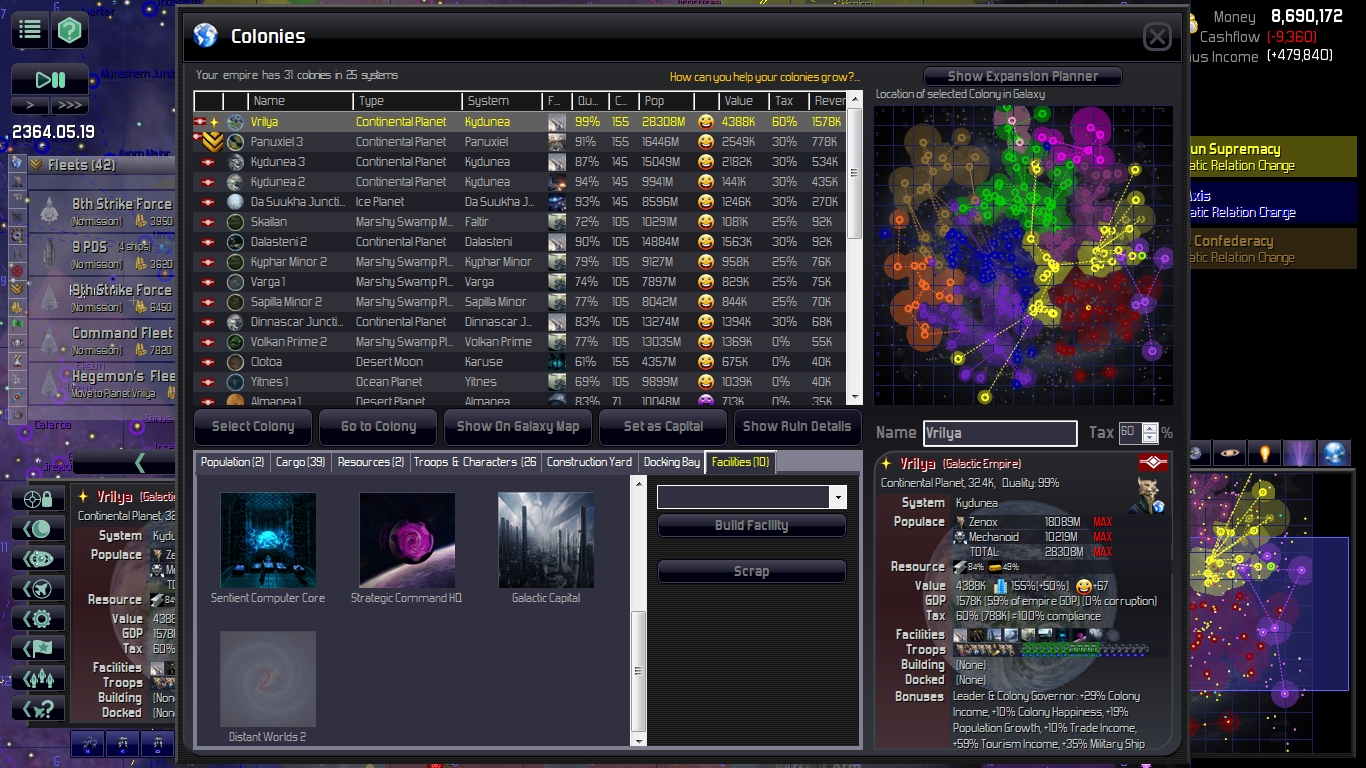Click the crosshair target button in left panel
Screen dimensions: 1366x768
click(x=38, y=498)
